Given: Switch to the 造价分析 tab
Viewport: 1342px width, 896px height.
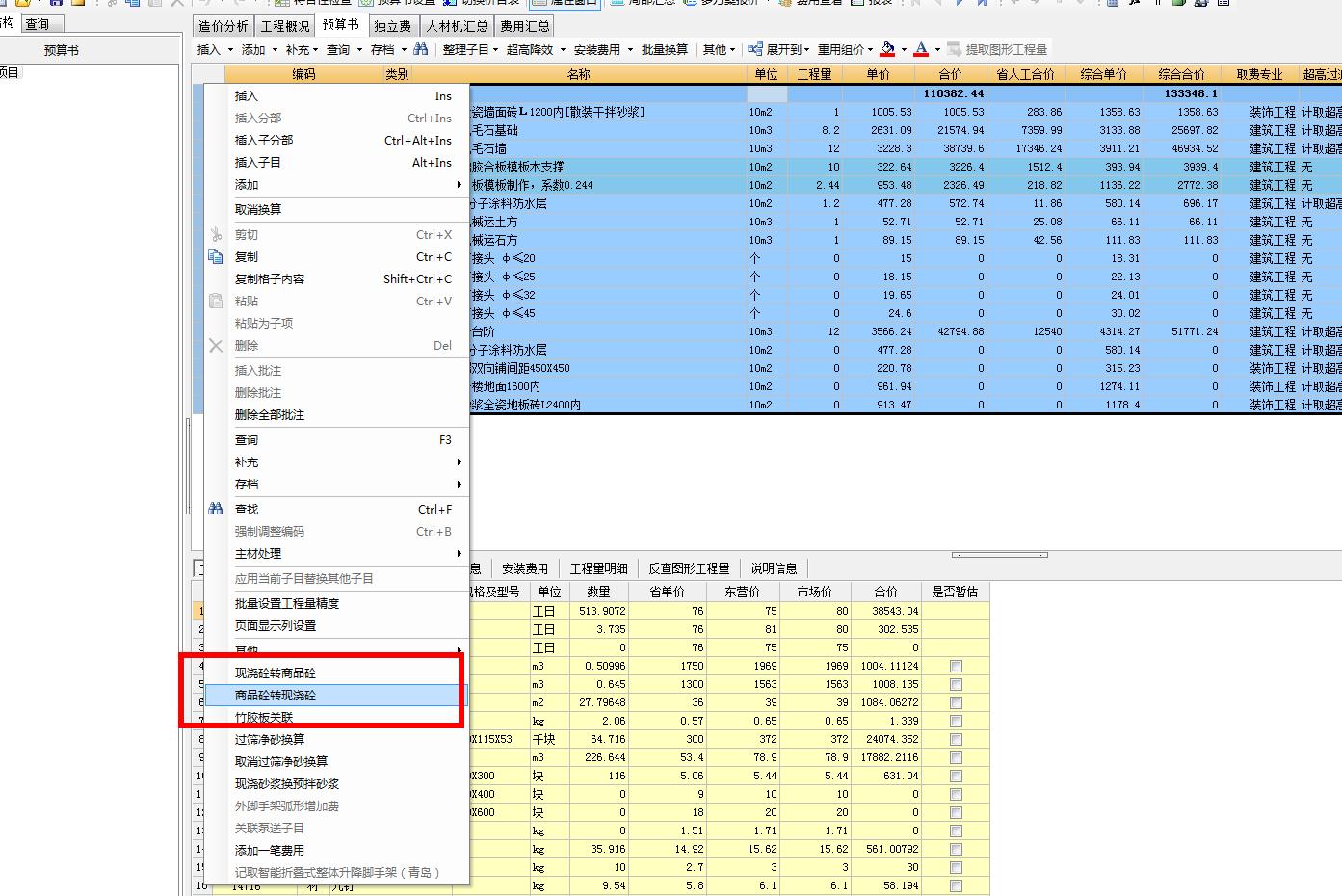Looking at the screenshot, I should click(223, 26).
